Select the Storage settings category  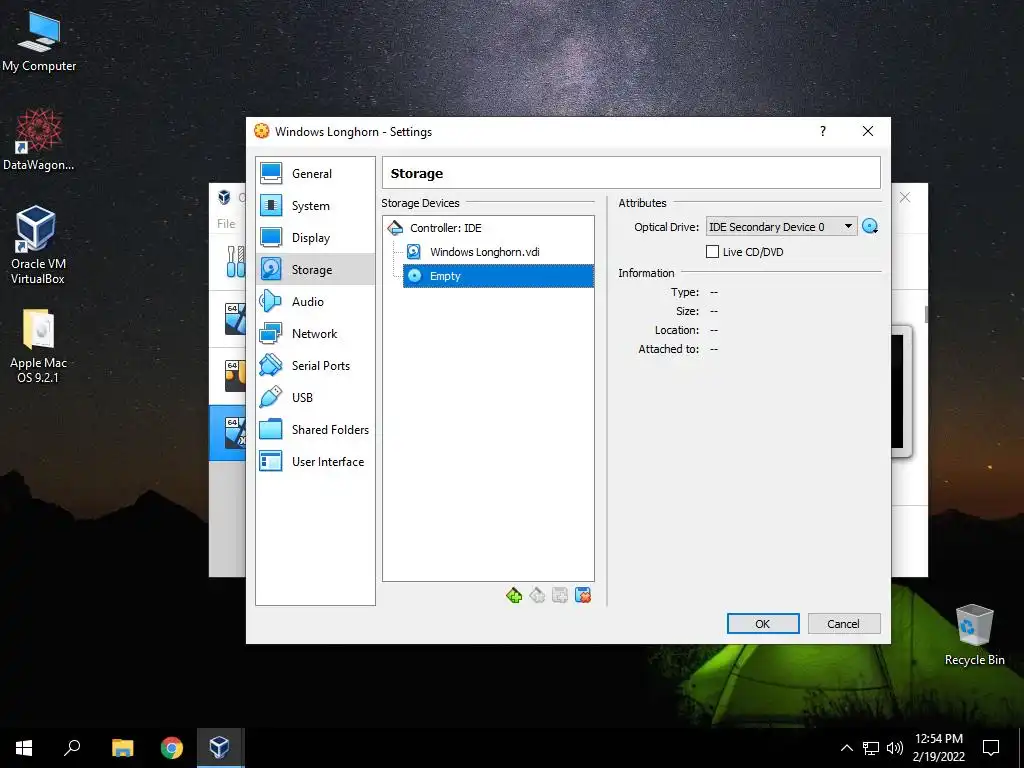tap(315, 269)
